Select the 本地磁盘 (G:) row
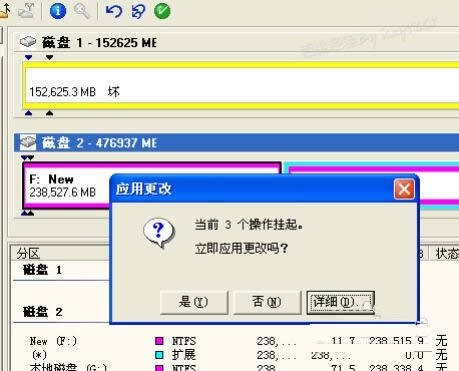This screenshot has width=459, height=371. pyautogui.click(x=236, y=367)
